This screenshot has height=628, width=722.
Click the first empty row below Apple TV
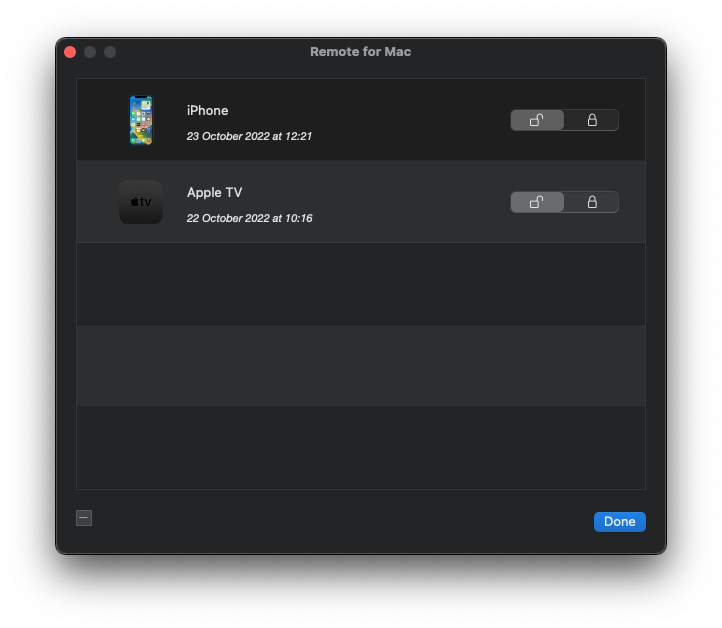click(x=360, y=284)
